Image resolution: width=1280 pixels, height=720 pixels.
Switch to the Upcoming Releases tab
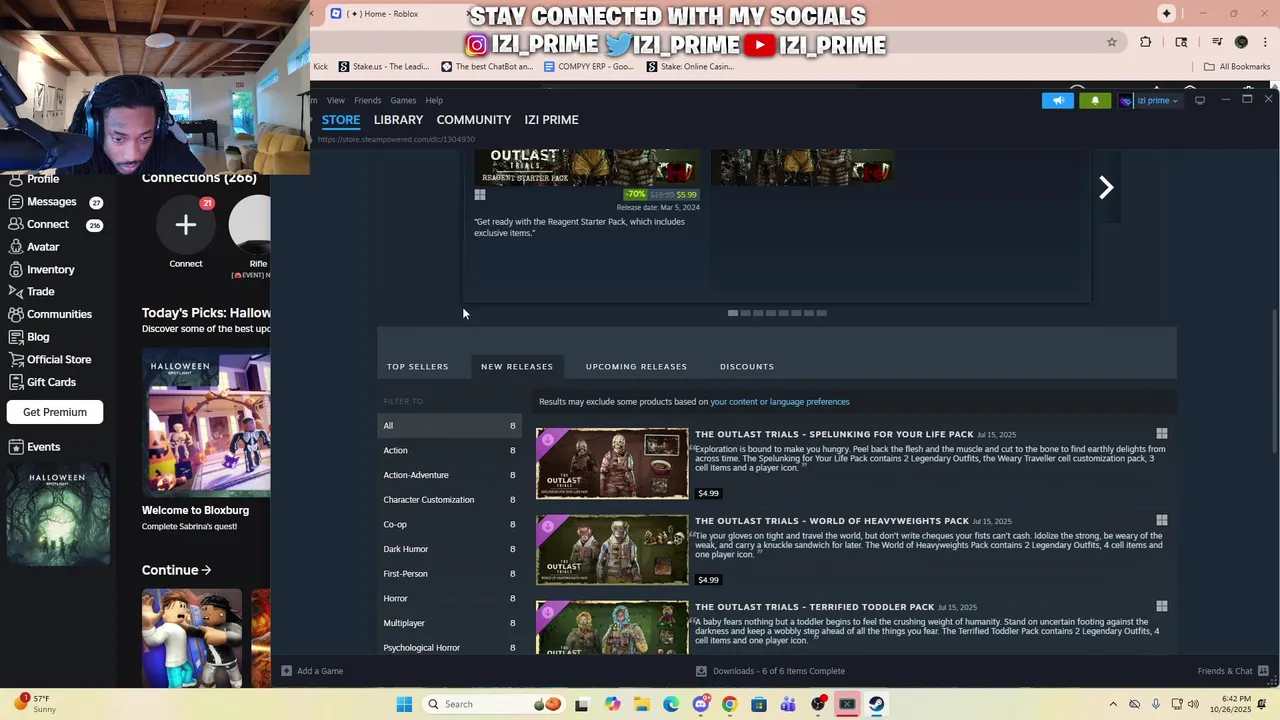pos(636,366)
